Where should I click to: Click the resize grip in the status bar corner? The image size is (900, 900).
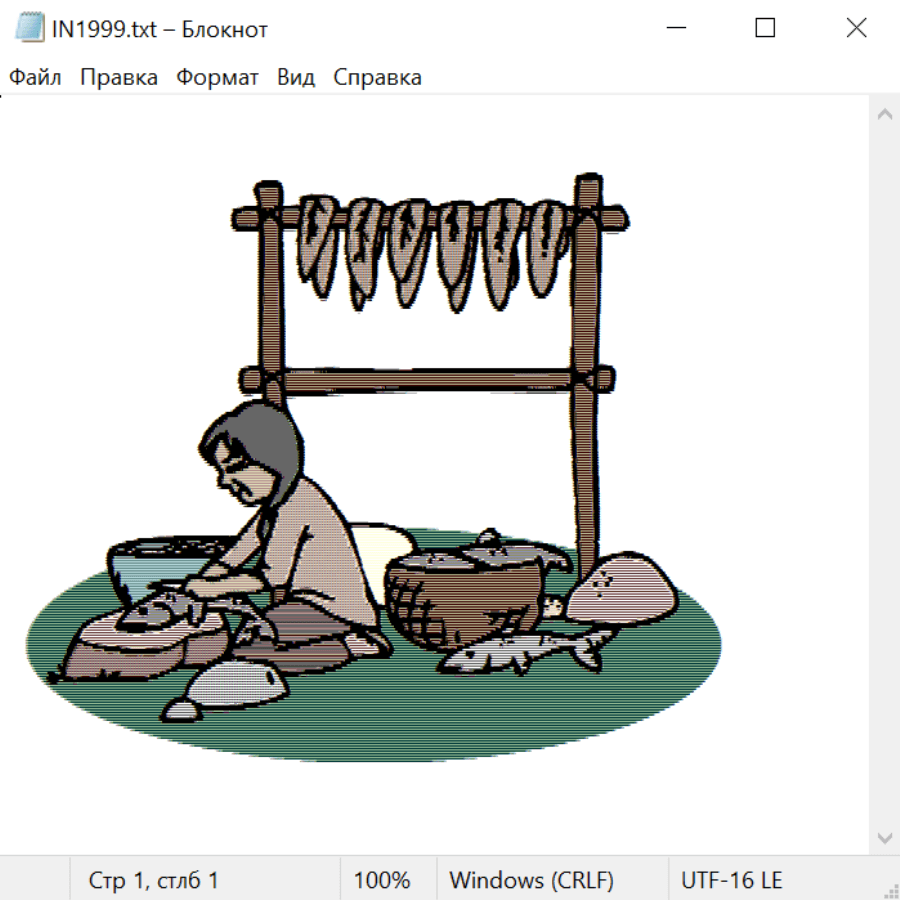[890, 890]
